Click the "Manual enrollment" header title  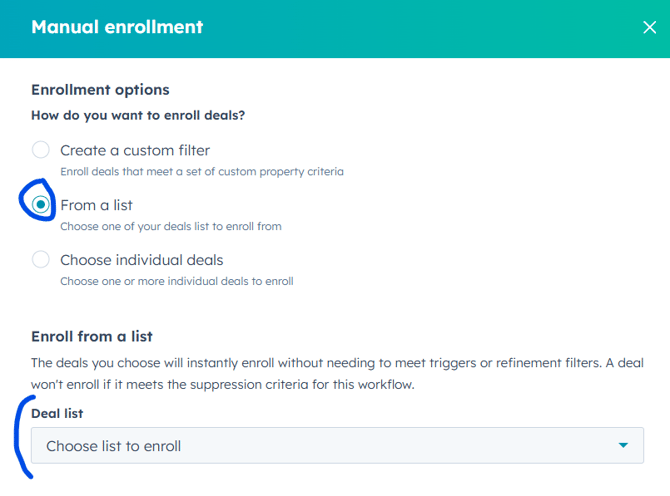117,27
